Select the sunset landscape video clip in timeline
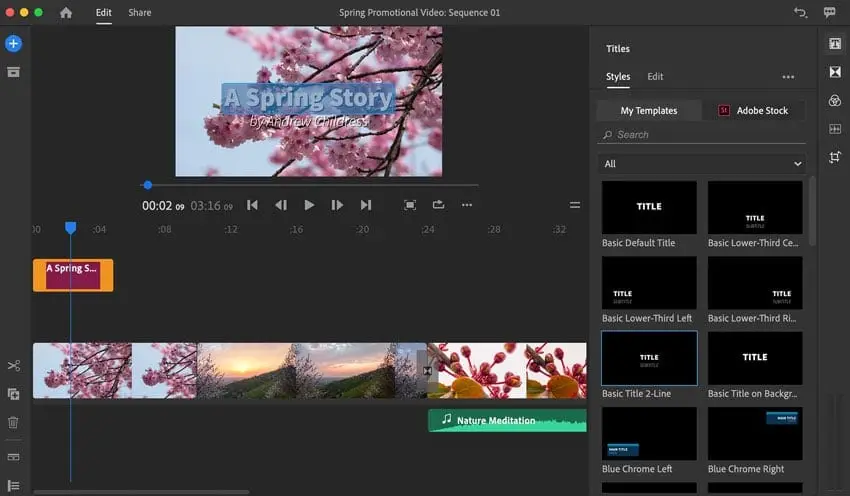Screen dimensions: 850x496 pos(311,371)
